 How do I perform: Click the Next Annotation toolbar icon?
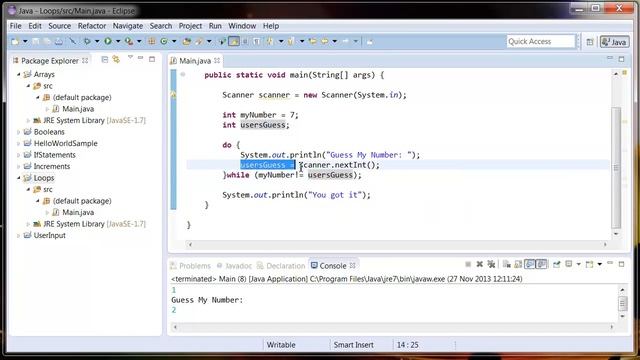click(x=270, y=42)
